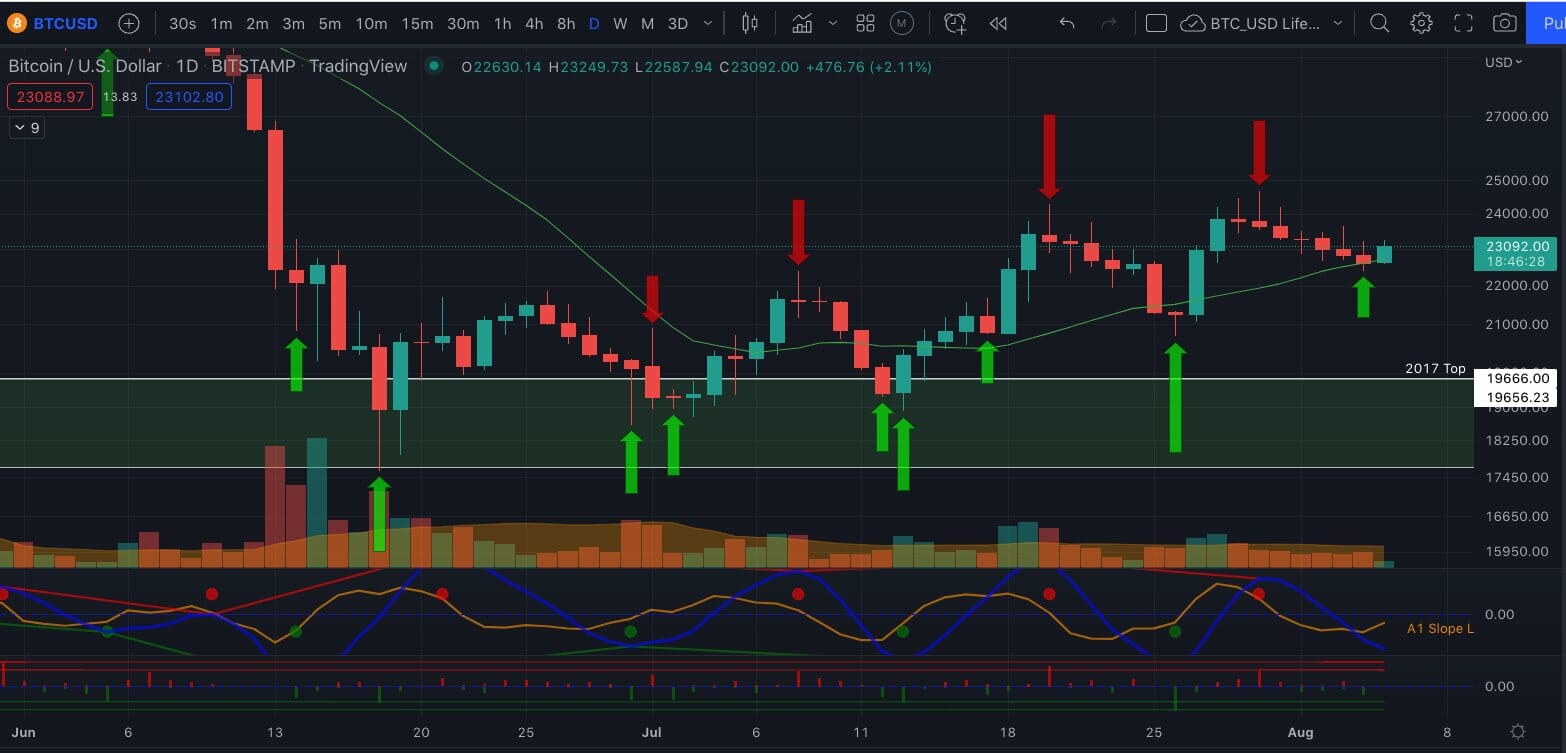
Task: Expand the favorite indicators dropdown arrow
Action: coord(832,23)
